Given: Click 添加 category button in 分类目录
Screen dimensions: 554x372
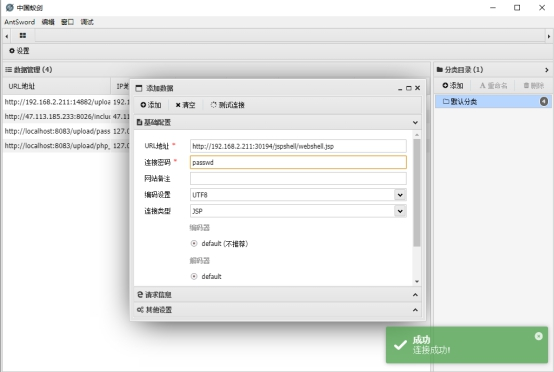Looking at the screenshot, I should 453,85.
